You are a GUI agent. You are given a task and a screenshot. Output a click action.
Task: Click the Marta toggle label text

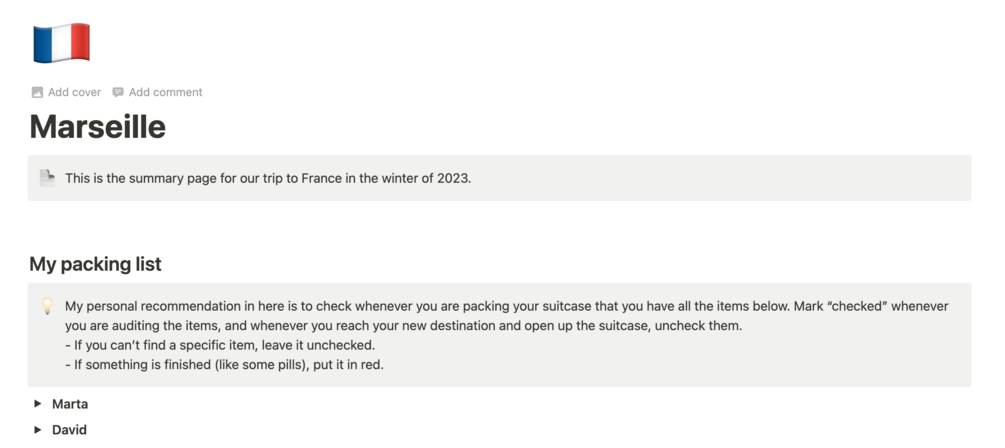point(70,404)
